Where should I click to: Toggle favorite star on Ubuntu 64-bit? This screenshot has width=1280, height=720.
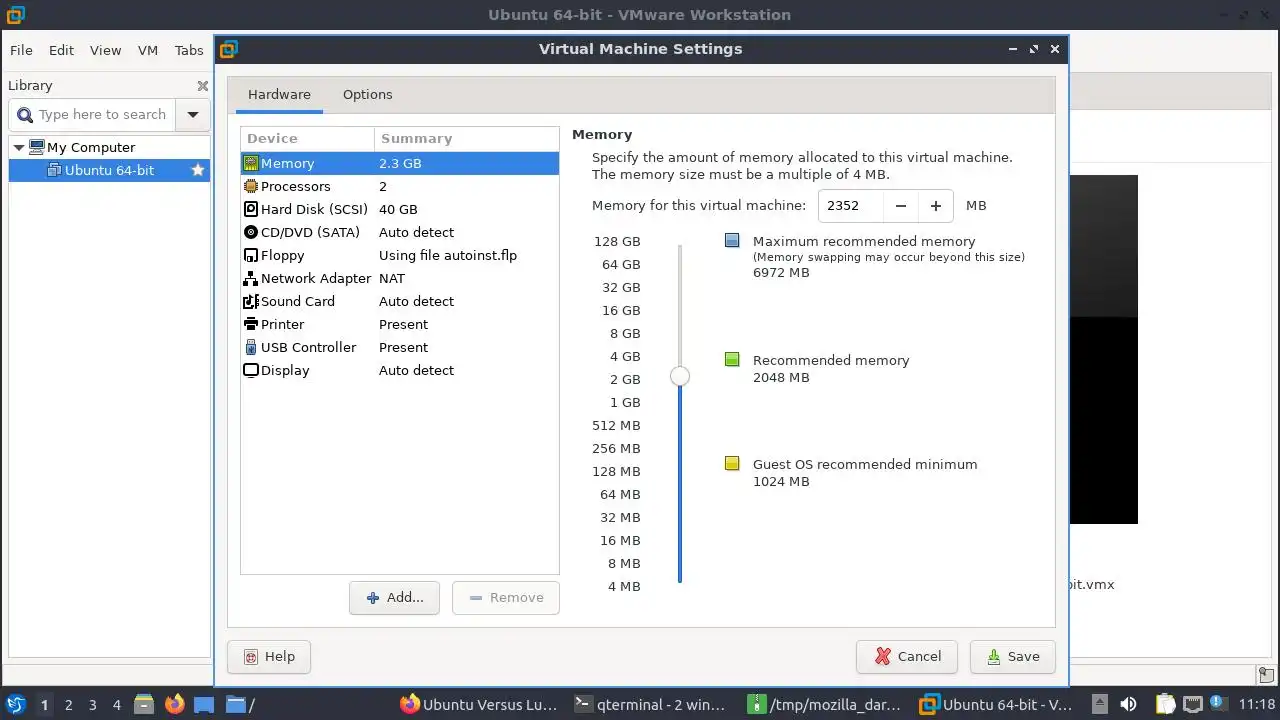(198, 170)
